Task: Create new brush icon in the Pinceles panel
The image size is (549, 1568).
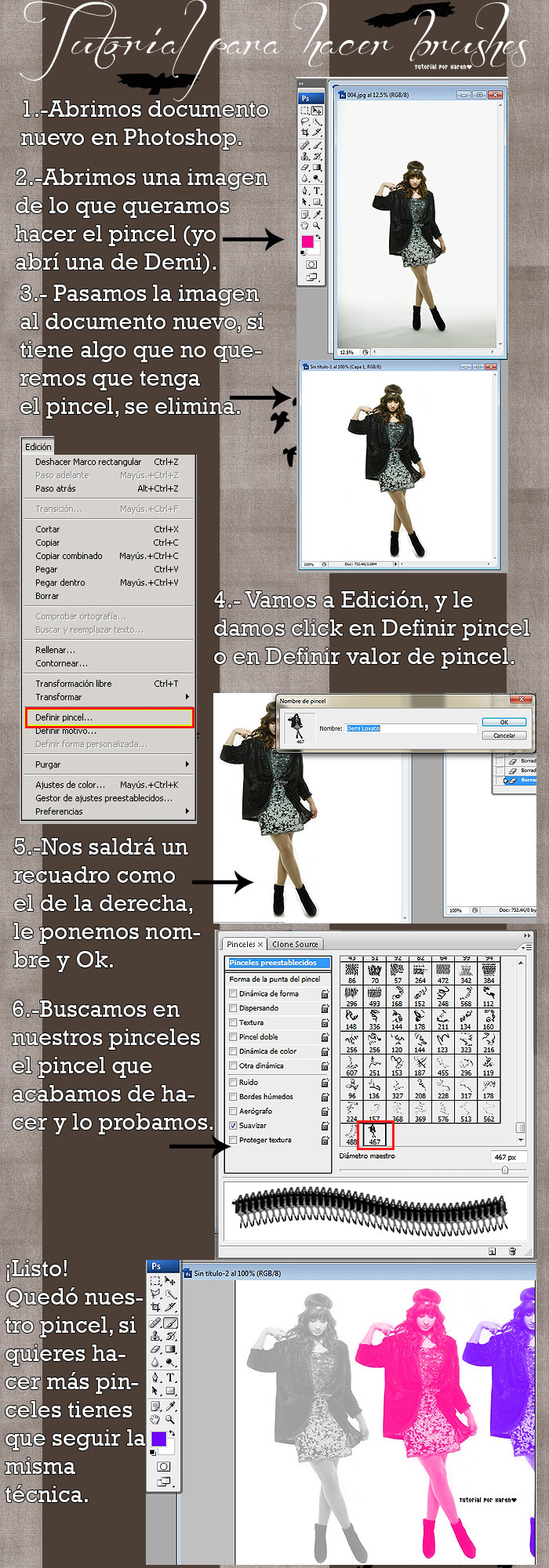Action: [492, 1252]
